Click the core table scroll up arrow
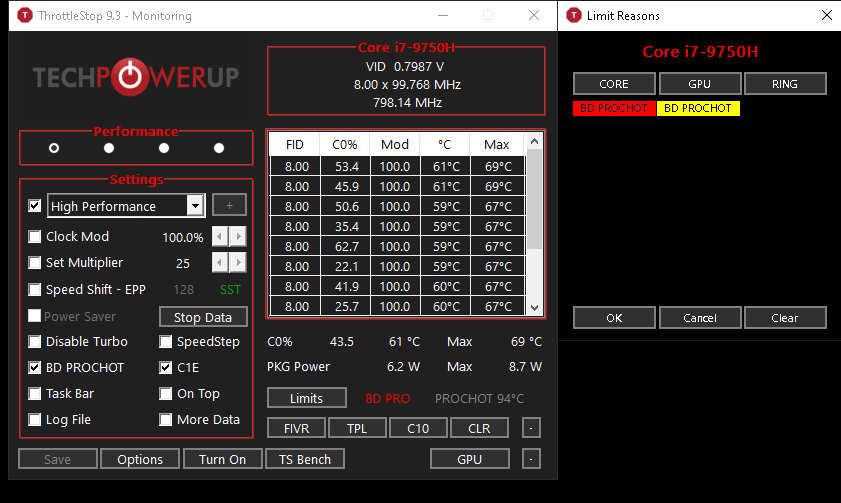The width and height of the screenshot is (841, 503). coord(534,142)
